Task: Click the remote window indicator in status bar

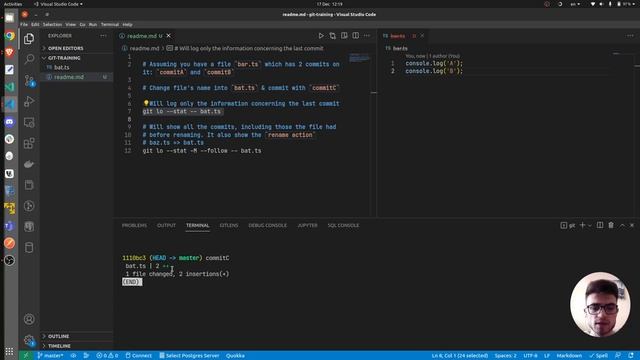Action: (x=26, y=356)
